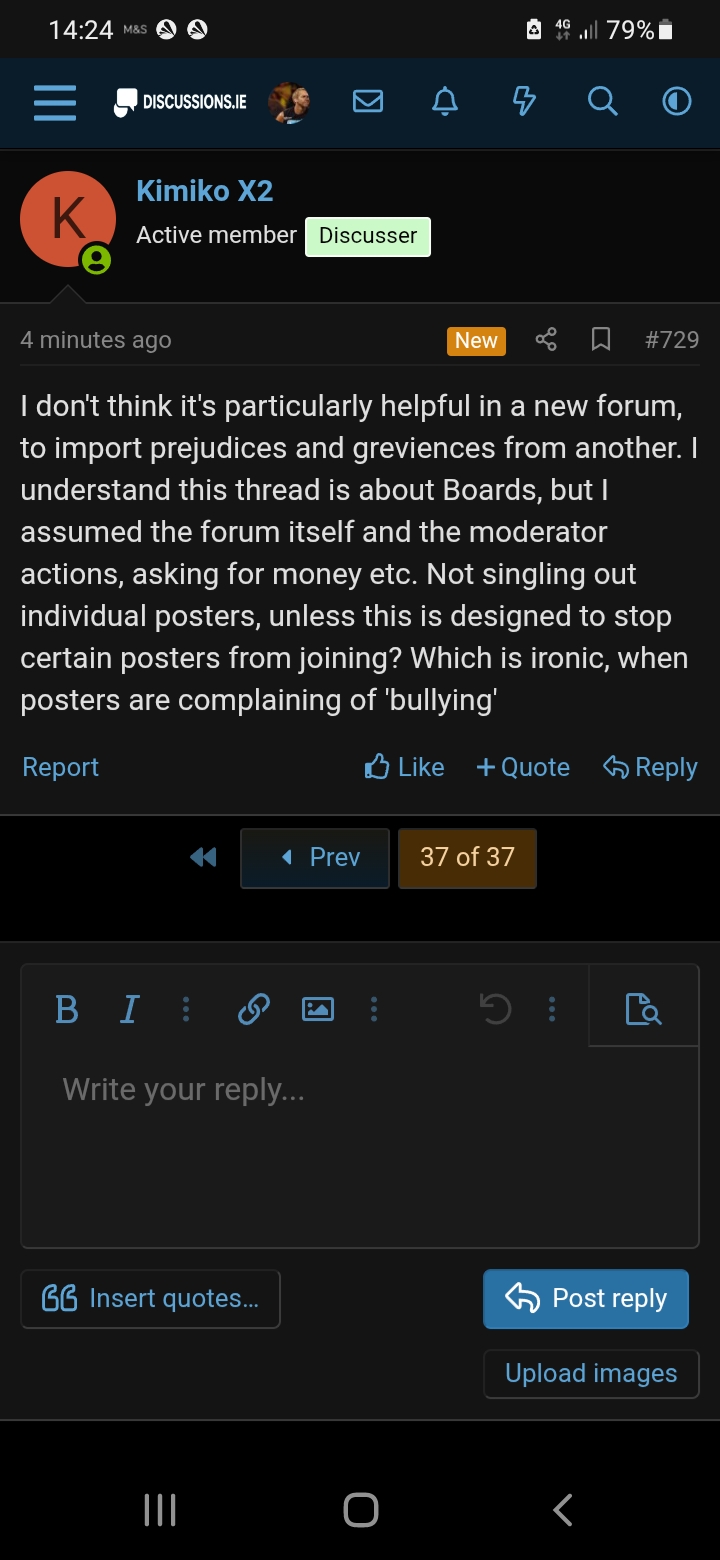The width and height of the screenshot is (720, 1560).
Task: Toggle bold text formatting
Action: pos(67,1009)
